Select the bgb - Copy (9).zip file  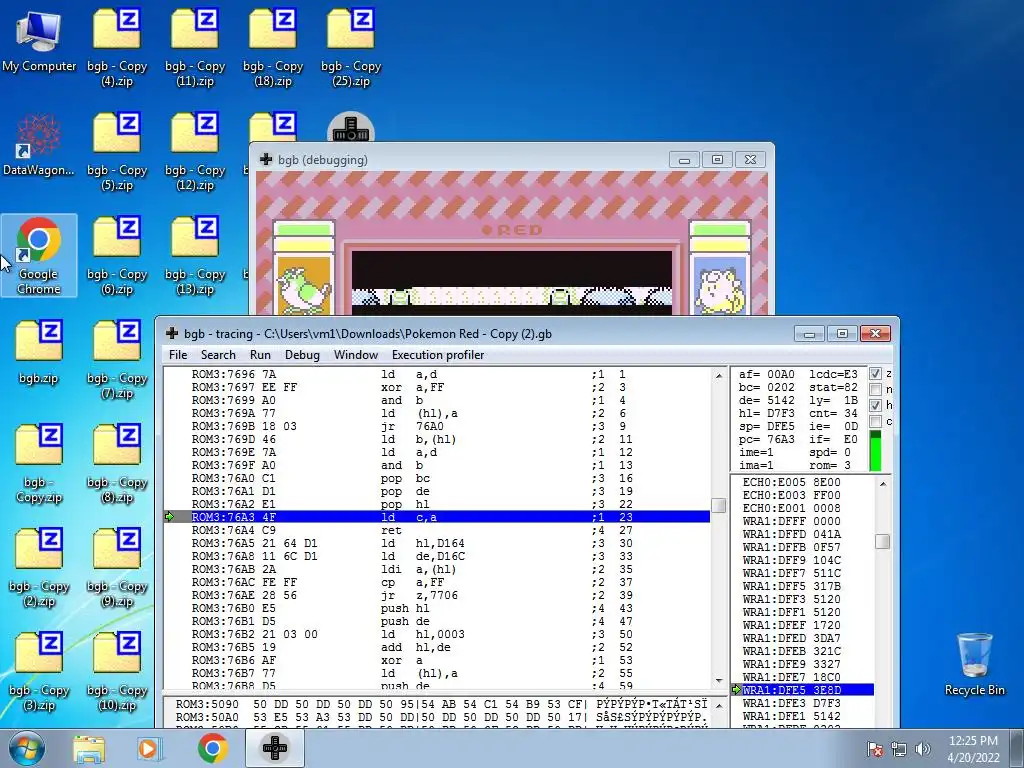(x=117, y=568)
